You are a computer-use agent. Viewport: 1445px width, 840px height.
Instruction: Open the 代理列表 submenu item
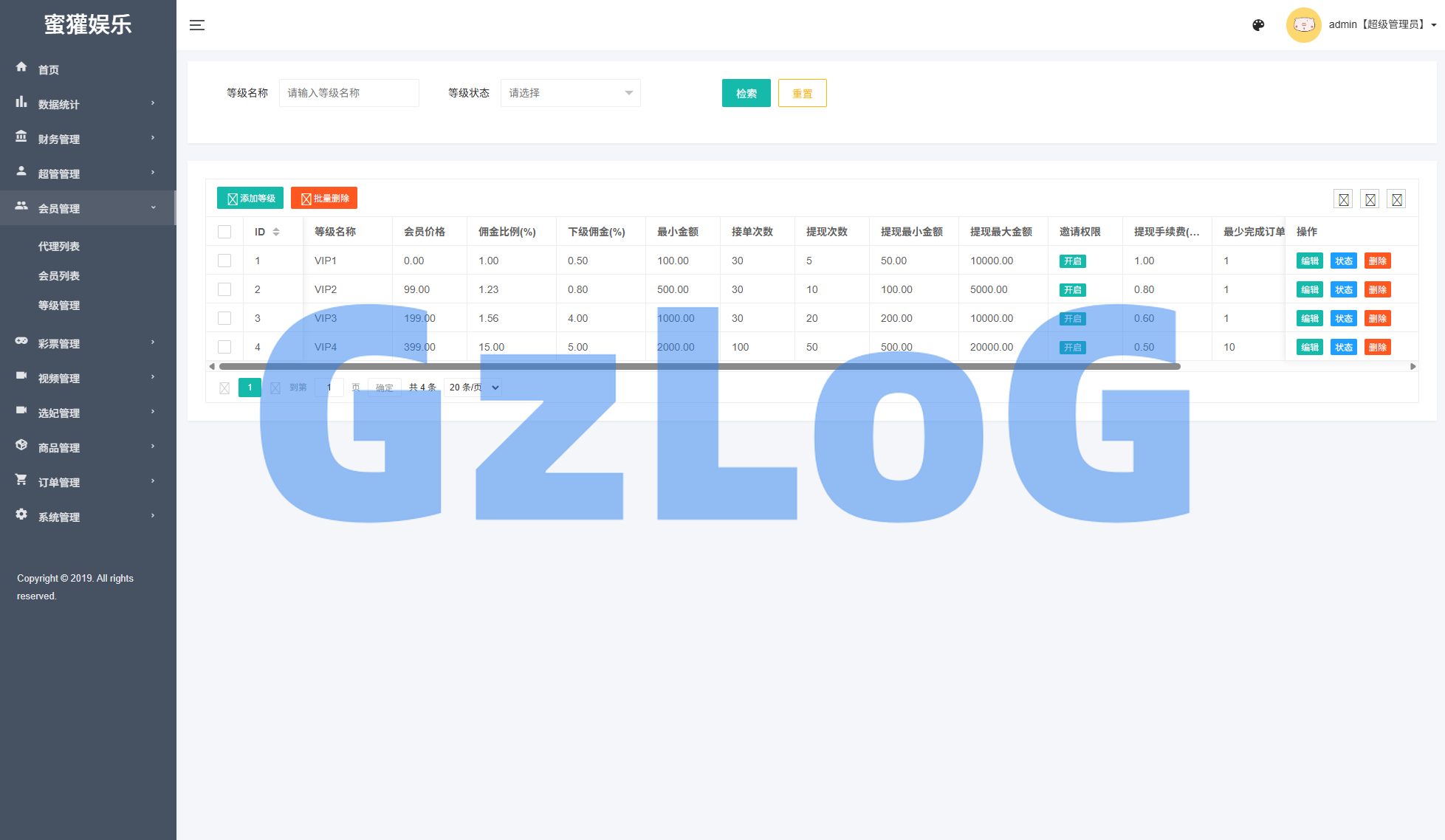(x=59, y=247)
